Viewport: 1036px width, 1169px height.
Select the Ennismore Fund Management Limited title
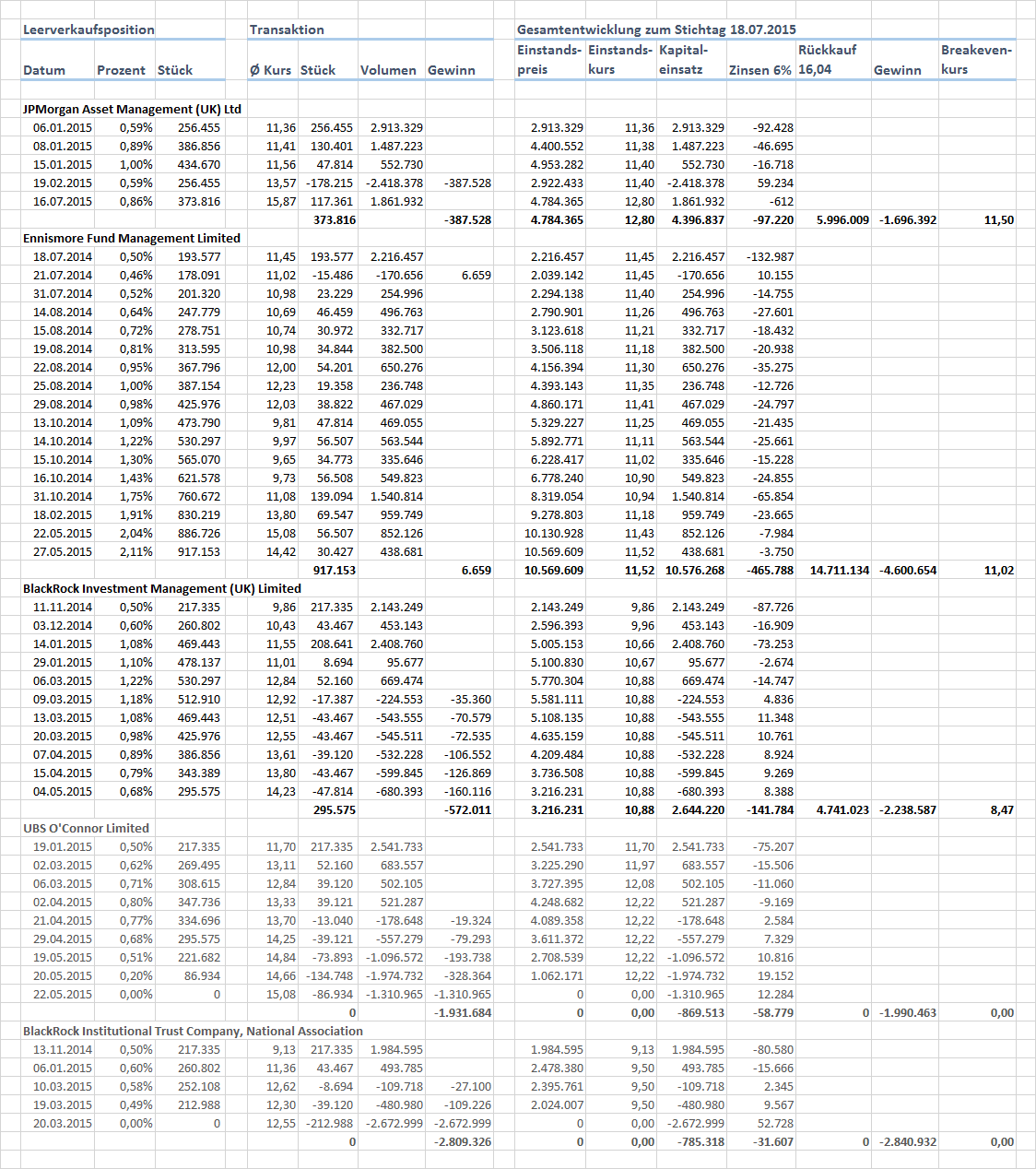click(132, 238)
